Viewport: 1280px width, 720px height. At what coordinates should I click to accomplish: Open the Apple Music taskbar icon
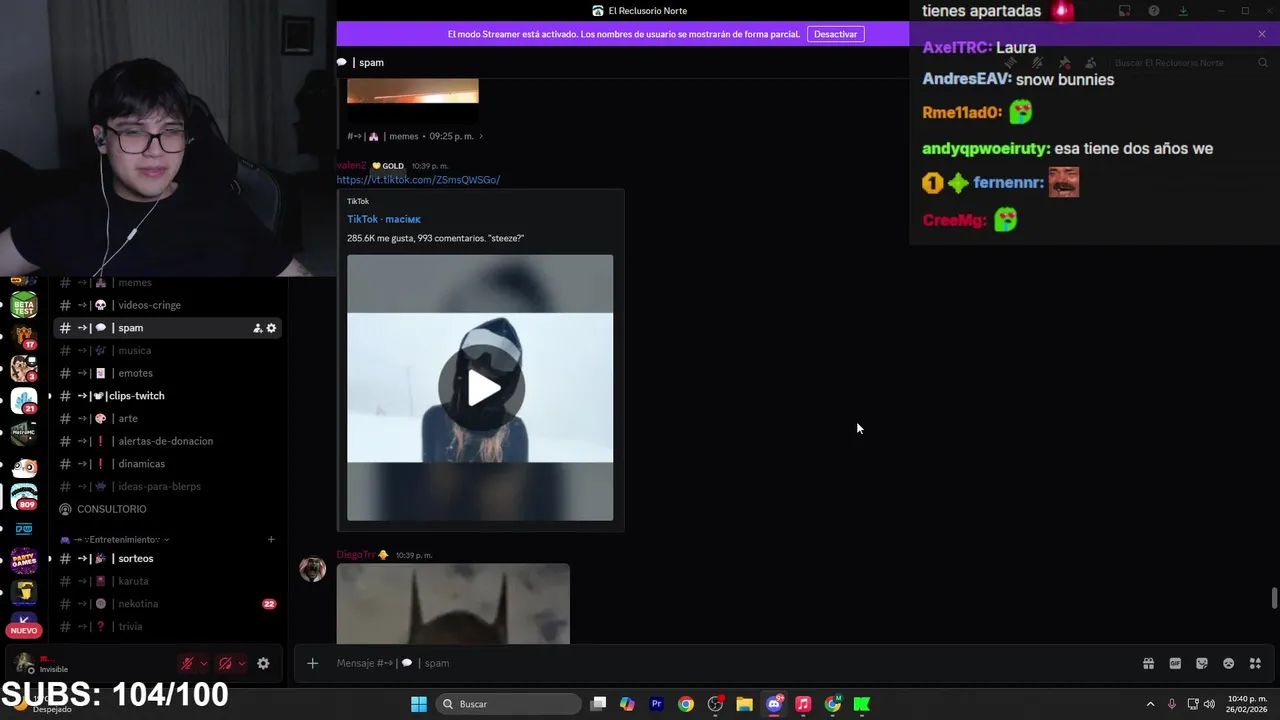click(x=803, y=704)
